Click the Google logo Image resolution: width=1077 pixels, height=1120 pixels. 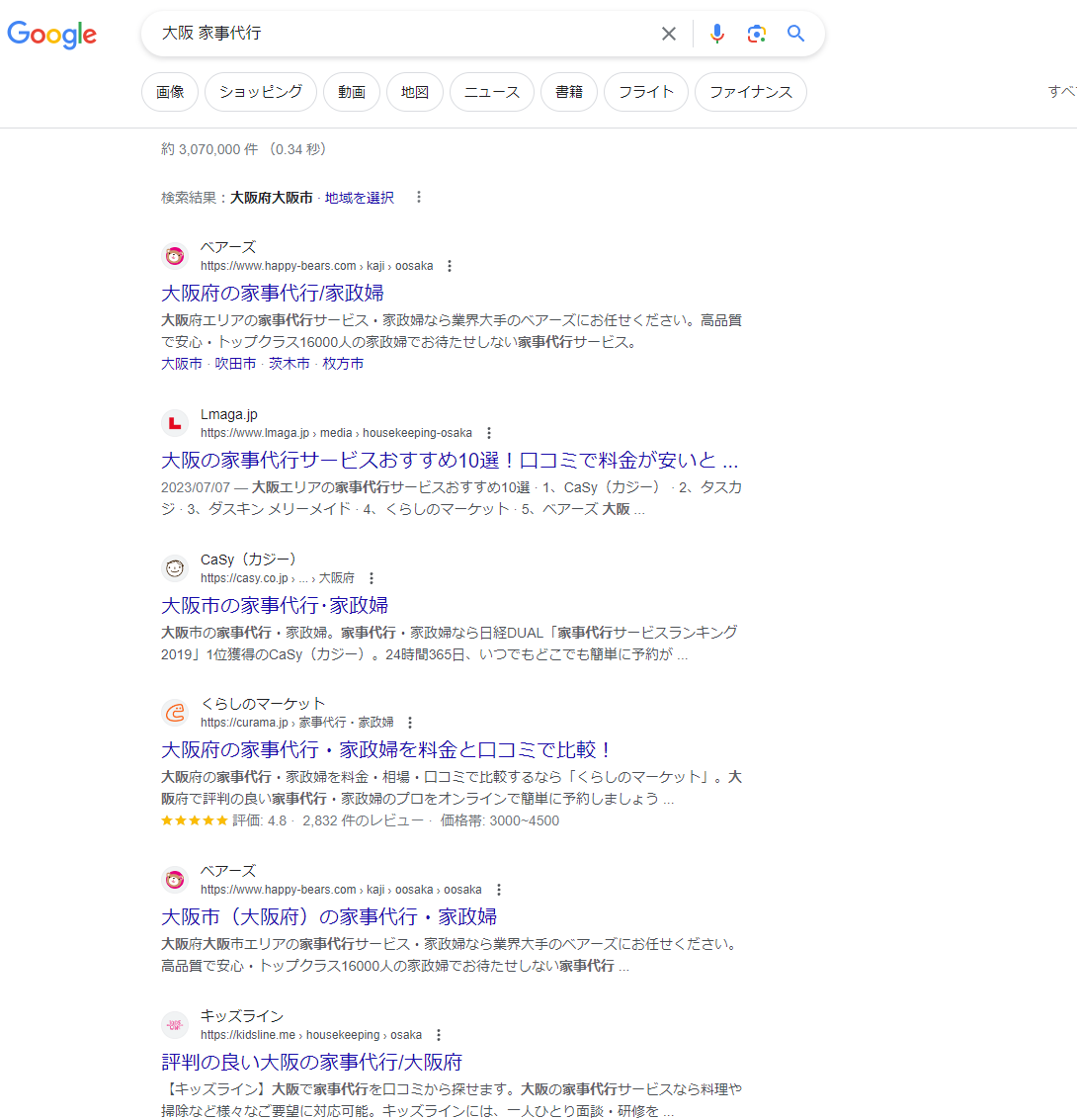coord(52,35)
